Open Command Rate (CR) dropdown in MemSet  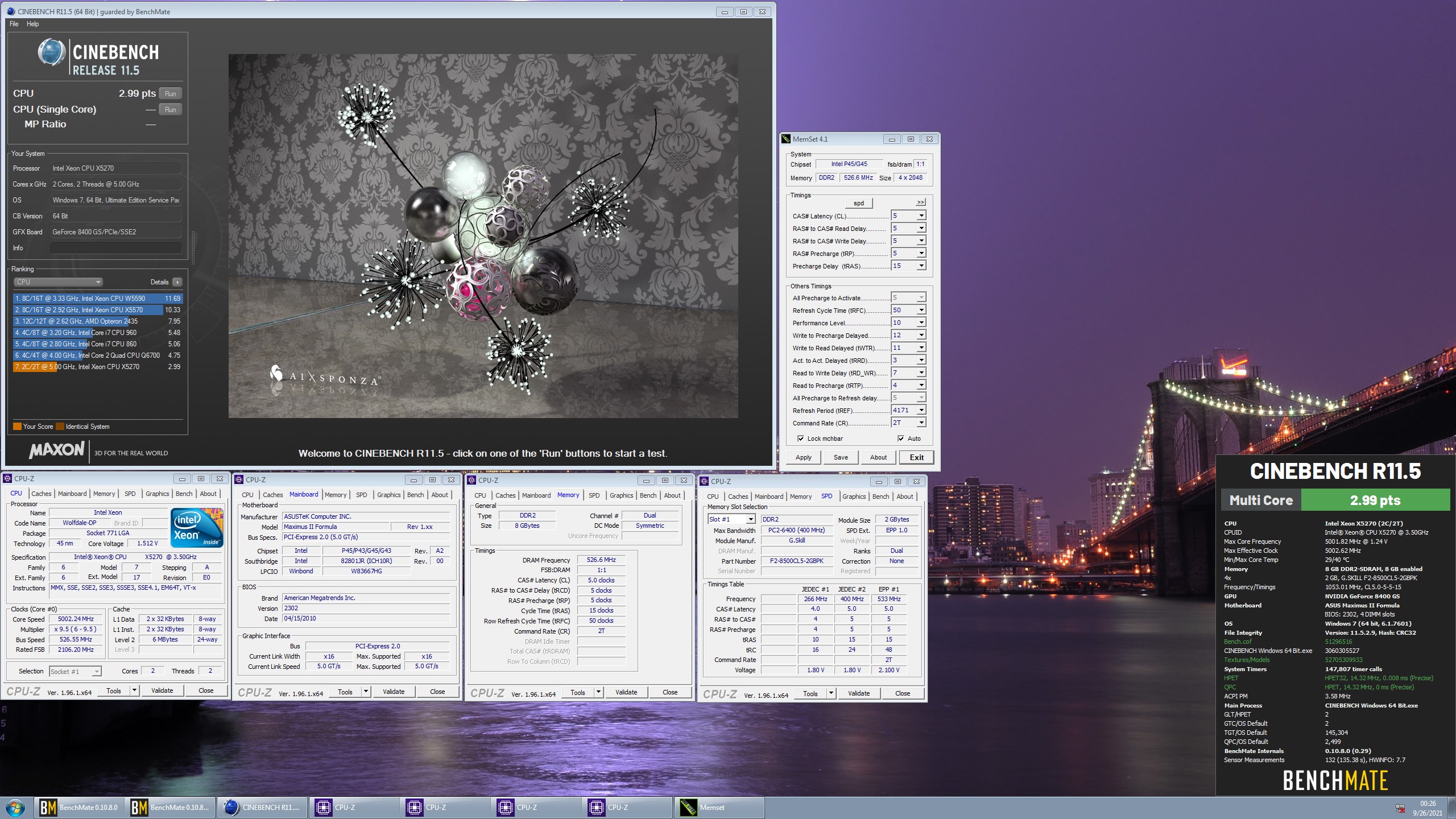921,423
